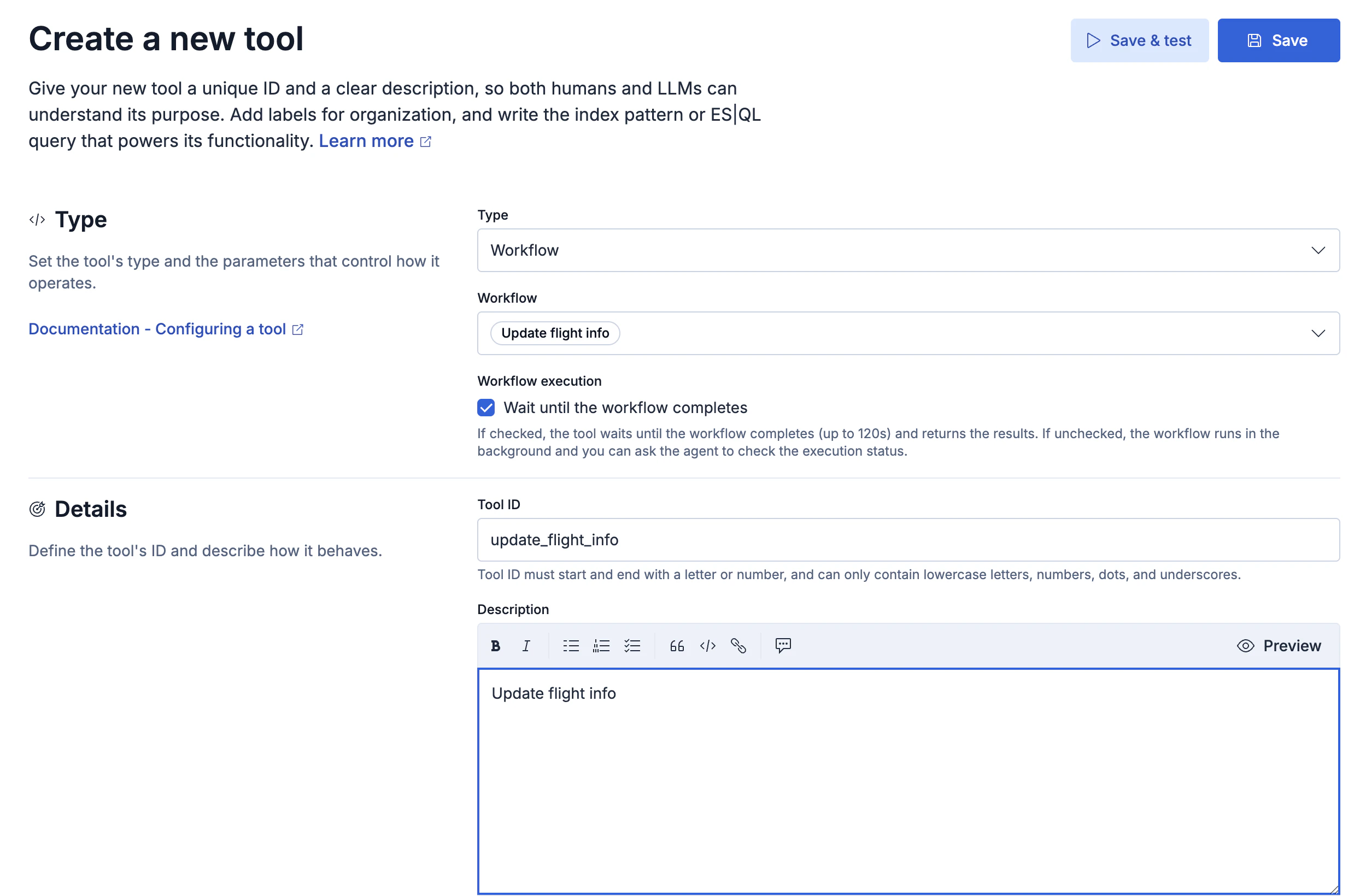Insert an unordered bullet list

tap(571, 646)
